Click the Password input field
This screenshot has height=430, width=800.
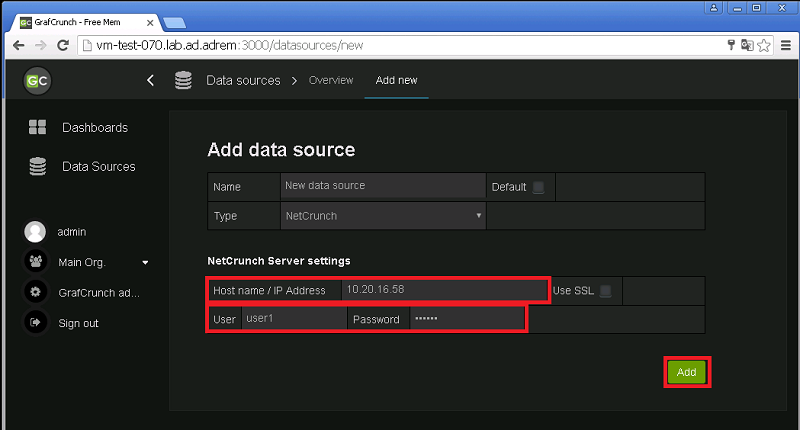click(467, 318)
